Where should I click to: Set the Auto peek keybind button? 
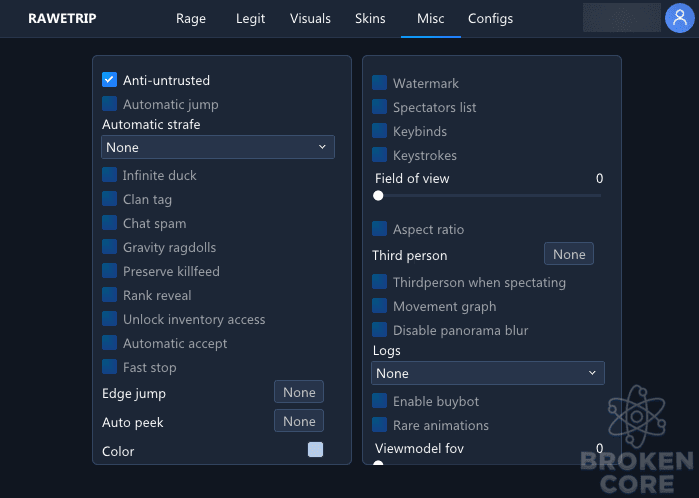299,421
